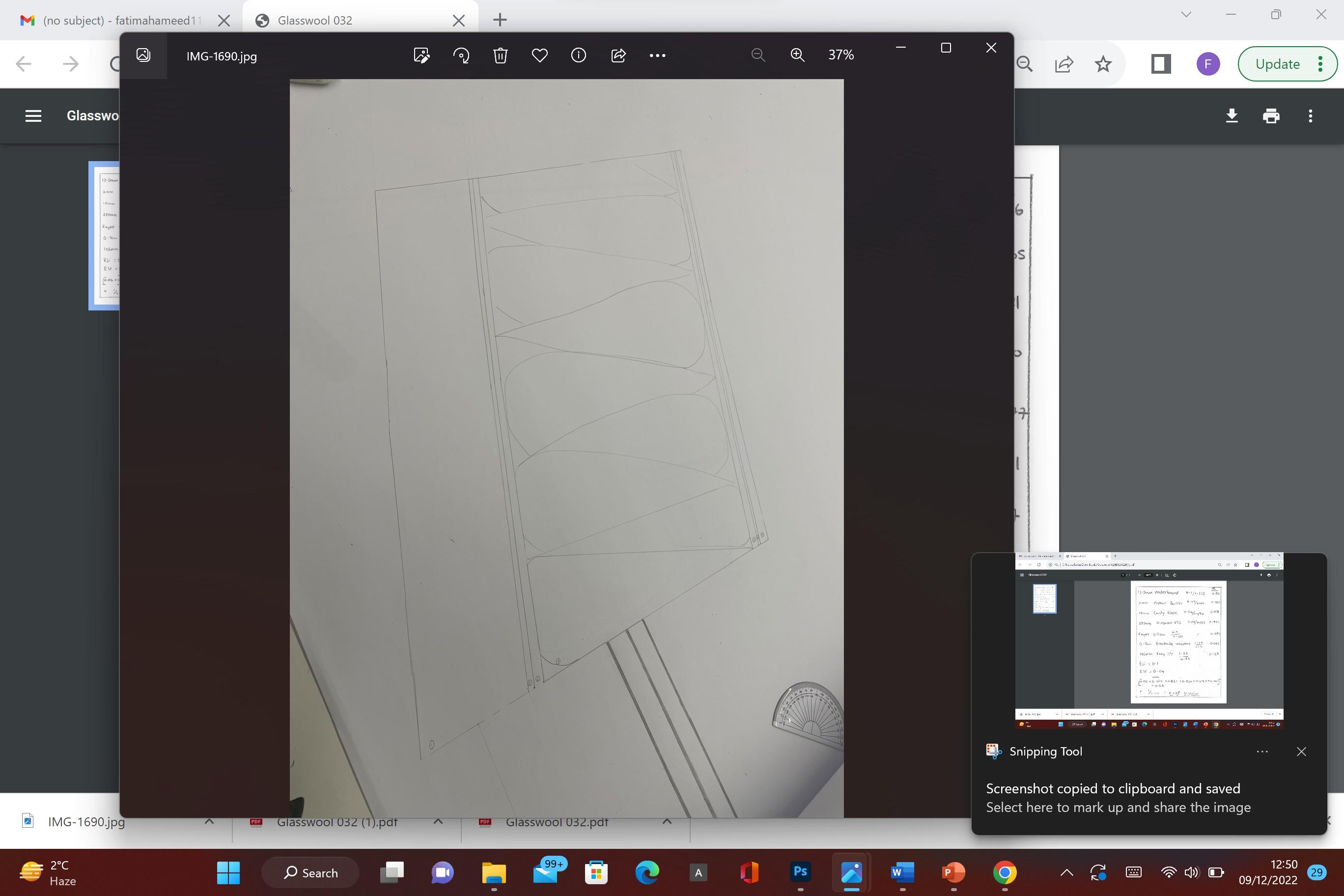Expand options for Glasswool 032.pdf download
1344x896 pixels.
(x=667, y=822)
